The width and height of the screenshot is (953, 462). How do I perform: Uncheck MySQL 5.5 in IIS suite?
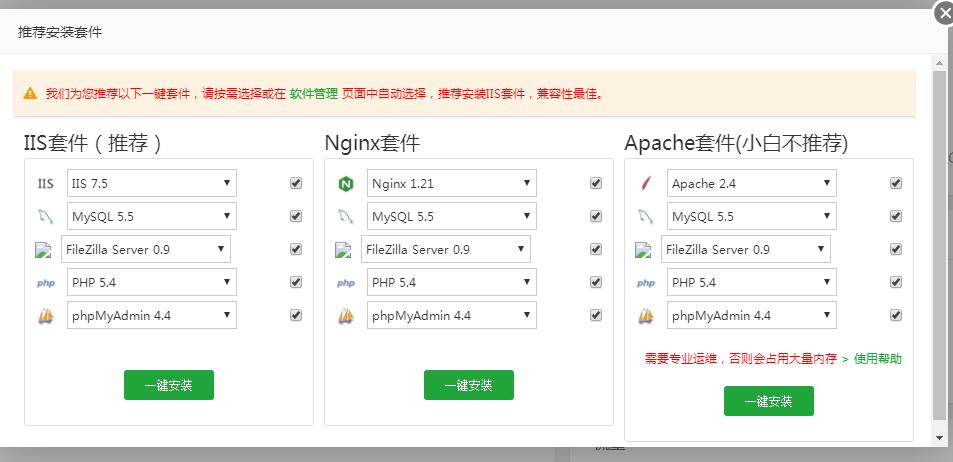pos(296,216)
